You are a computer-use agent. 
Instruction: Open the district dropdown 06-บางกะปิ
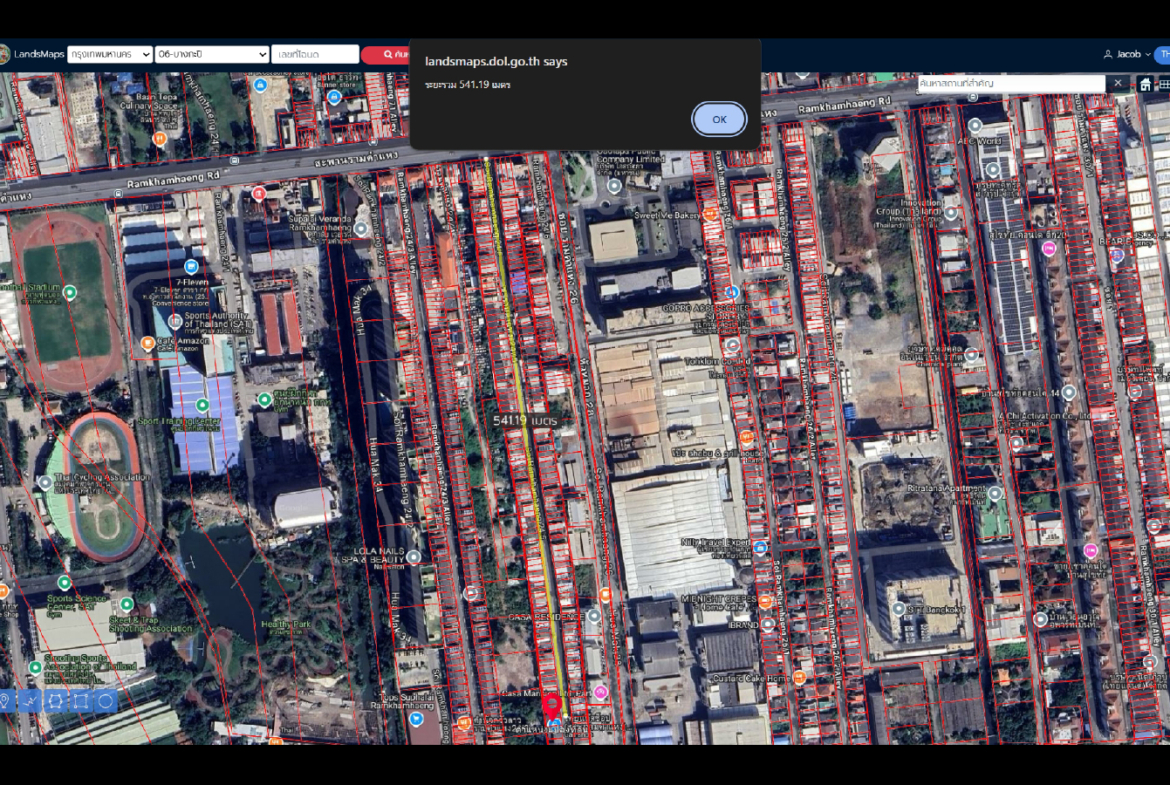point(212,54)
